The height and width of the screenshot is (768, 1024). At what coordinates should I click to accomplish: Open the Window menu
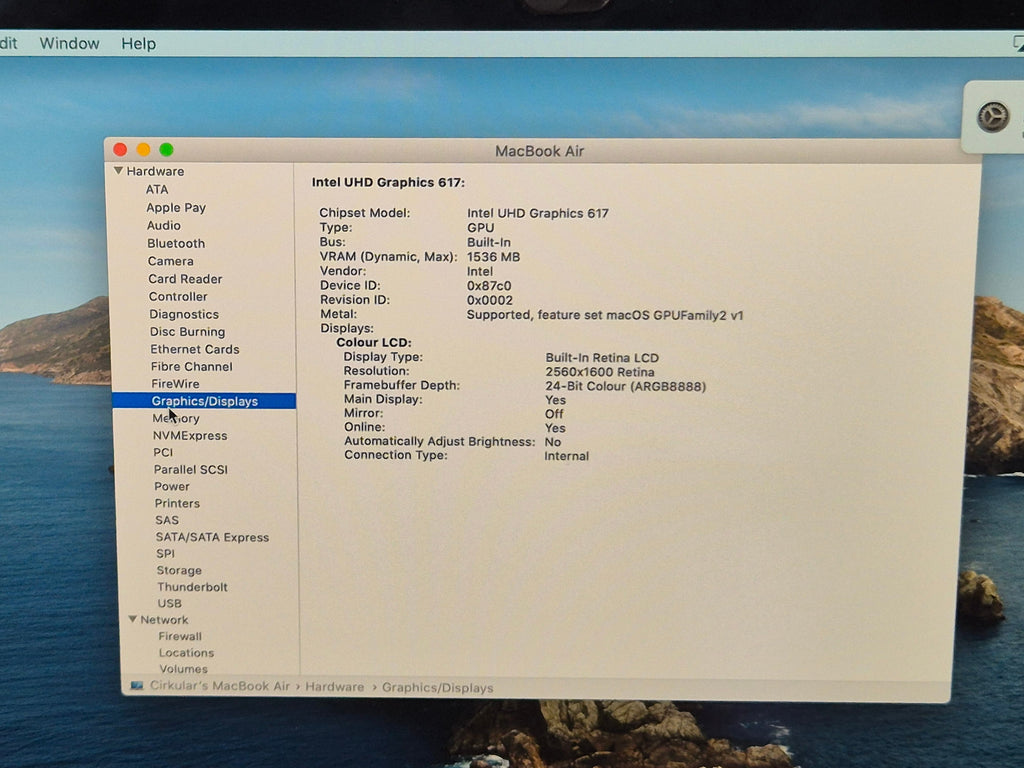(69, 44)
